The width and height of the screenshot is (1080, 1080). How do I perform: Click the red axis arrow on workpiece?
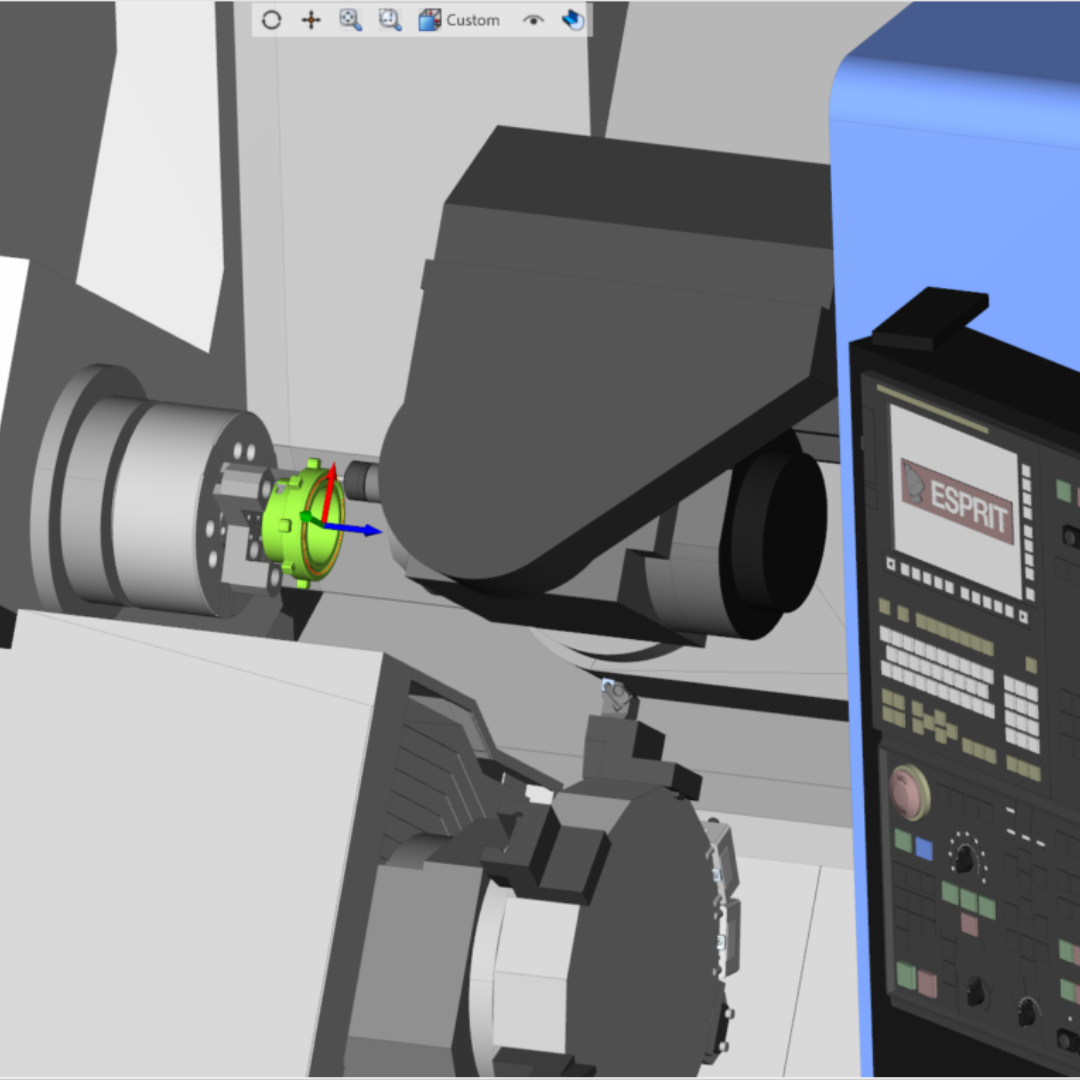(x=331, y=485)
